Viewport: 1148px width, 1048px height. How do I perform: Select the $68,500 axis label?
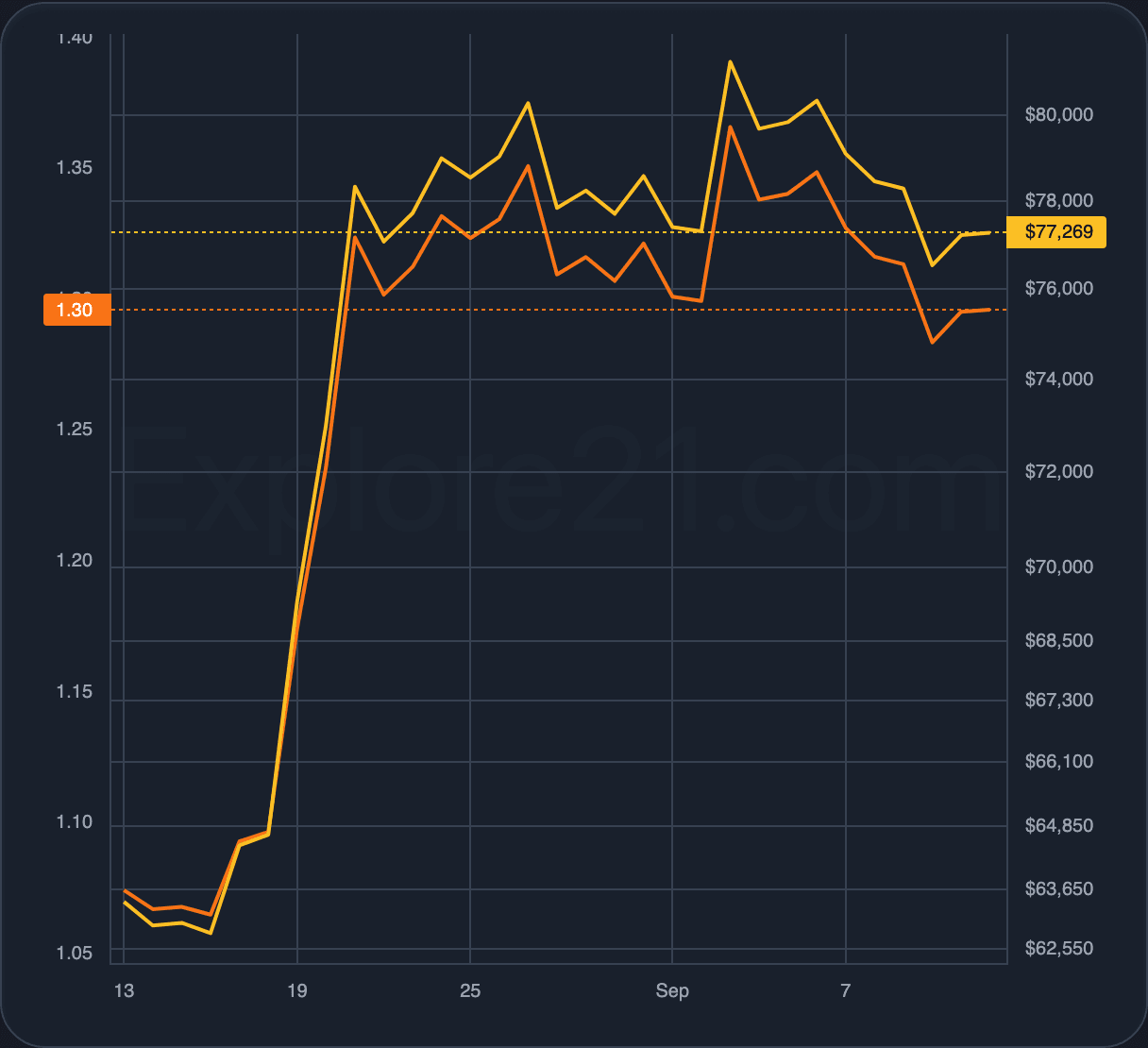1059,641
